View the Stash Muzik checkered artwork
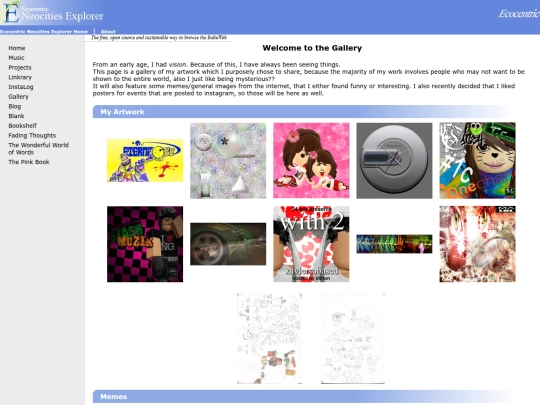The image size is (540, 405). tap(145, 244)
